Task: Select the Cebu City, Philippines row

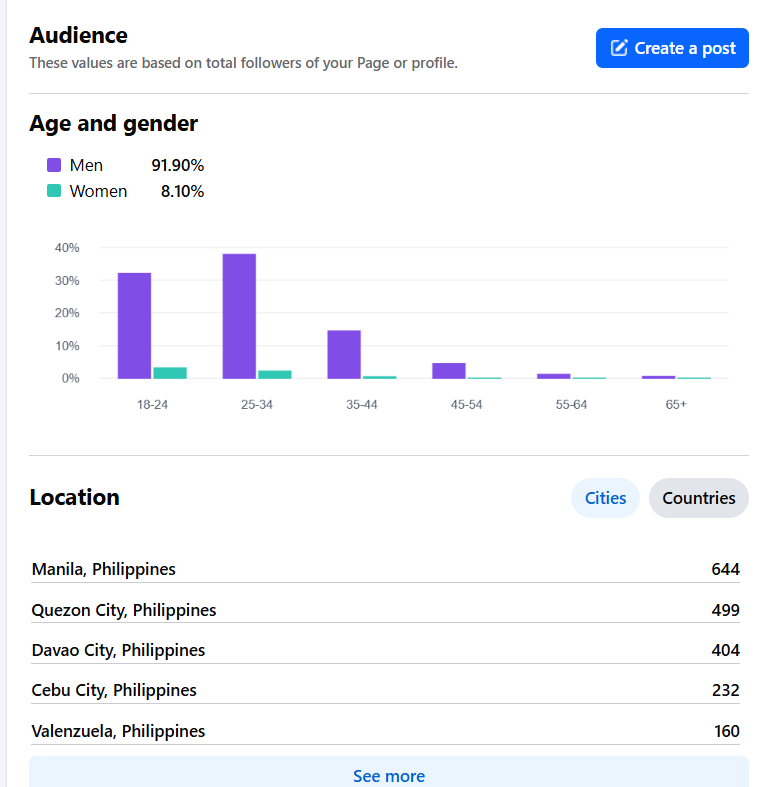Action: (385, 690)
